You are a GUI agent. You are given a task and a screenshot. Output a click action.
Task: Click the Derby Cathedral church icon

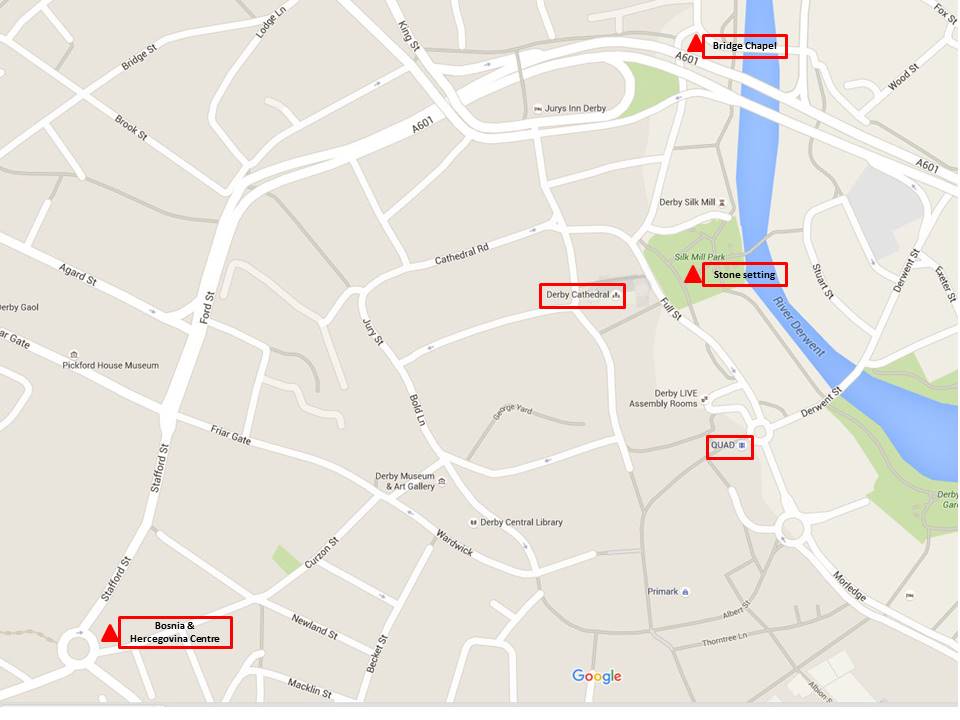pos(616,295)
